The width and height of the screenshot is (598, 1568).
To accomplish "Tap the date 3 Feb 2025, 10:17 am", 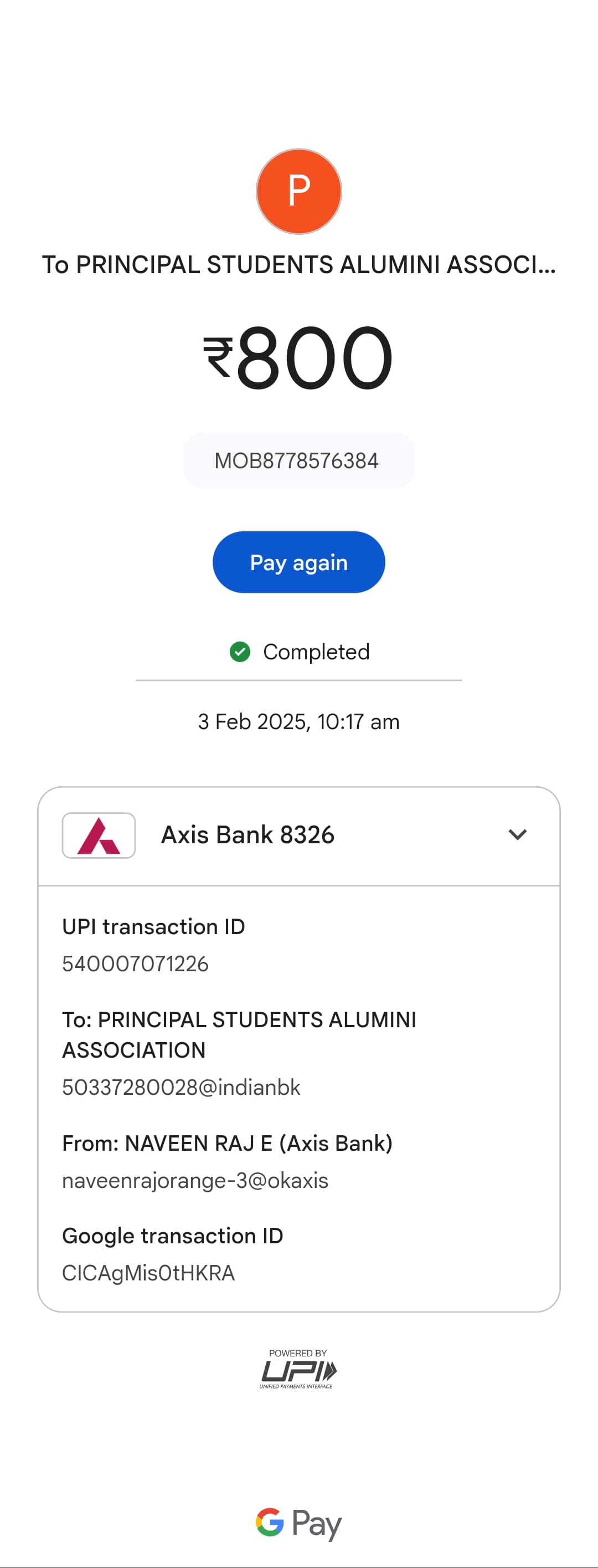I will coord(298,721).
